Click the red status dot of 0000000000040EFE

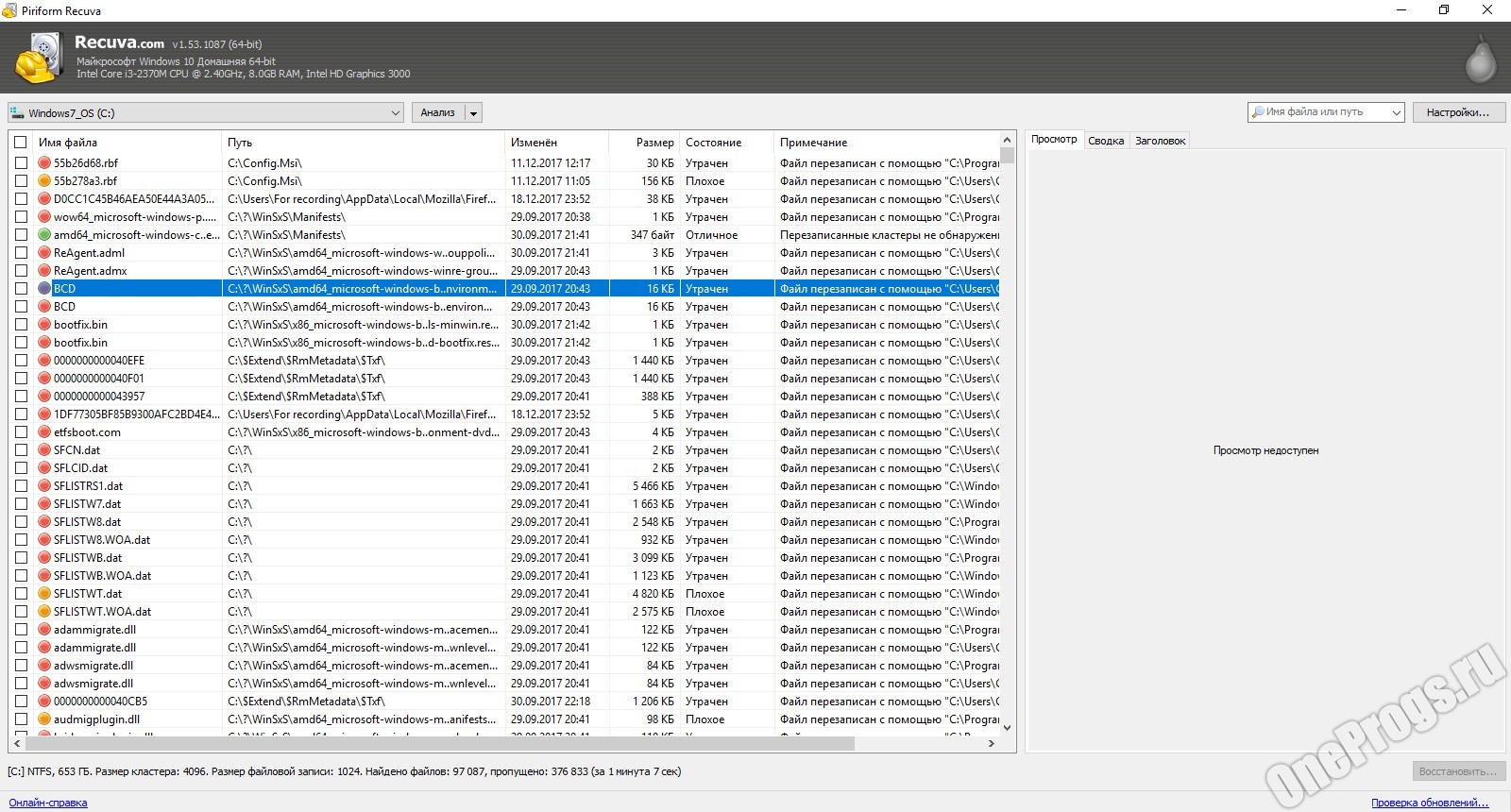coord(44,361)
